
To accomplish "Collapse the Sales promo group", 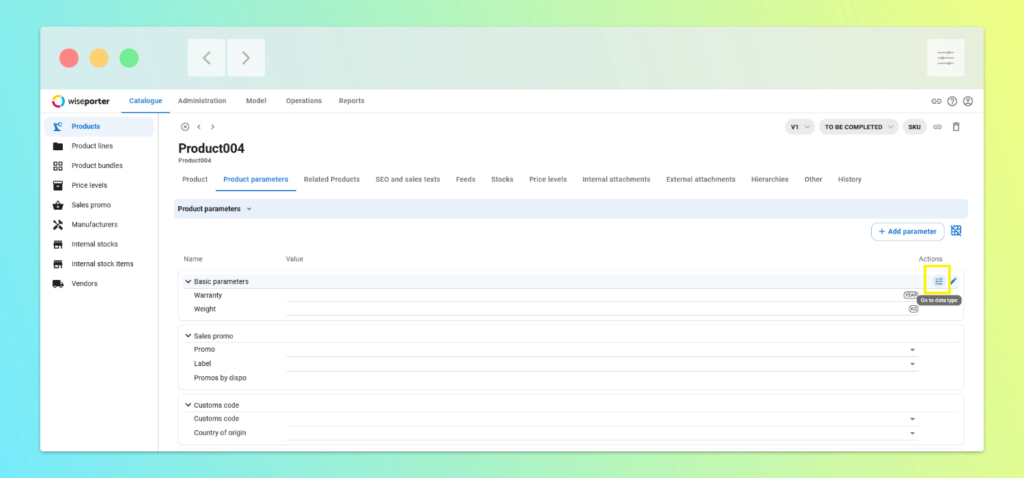I will 188,336.
